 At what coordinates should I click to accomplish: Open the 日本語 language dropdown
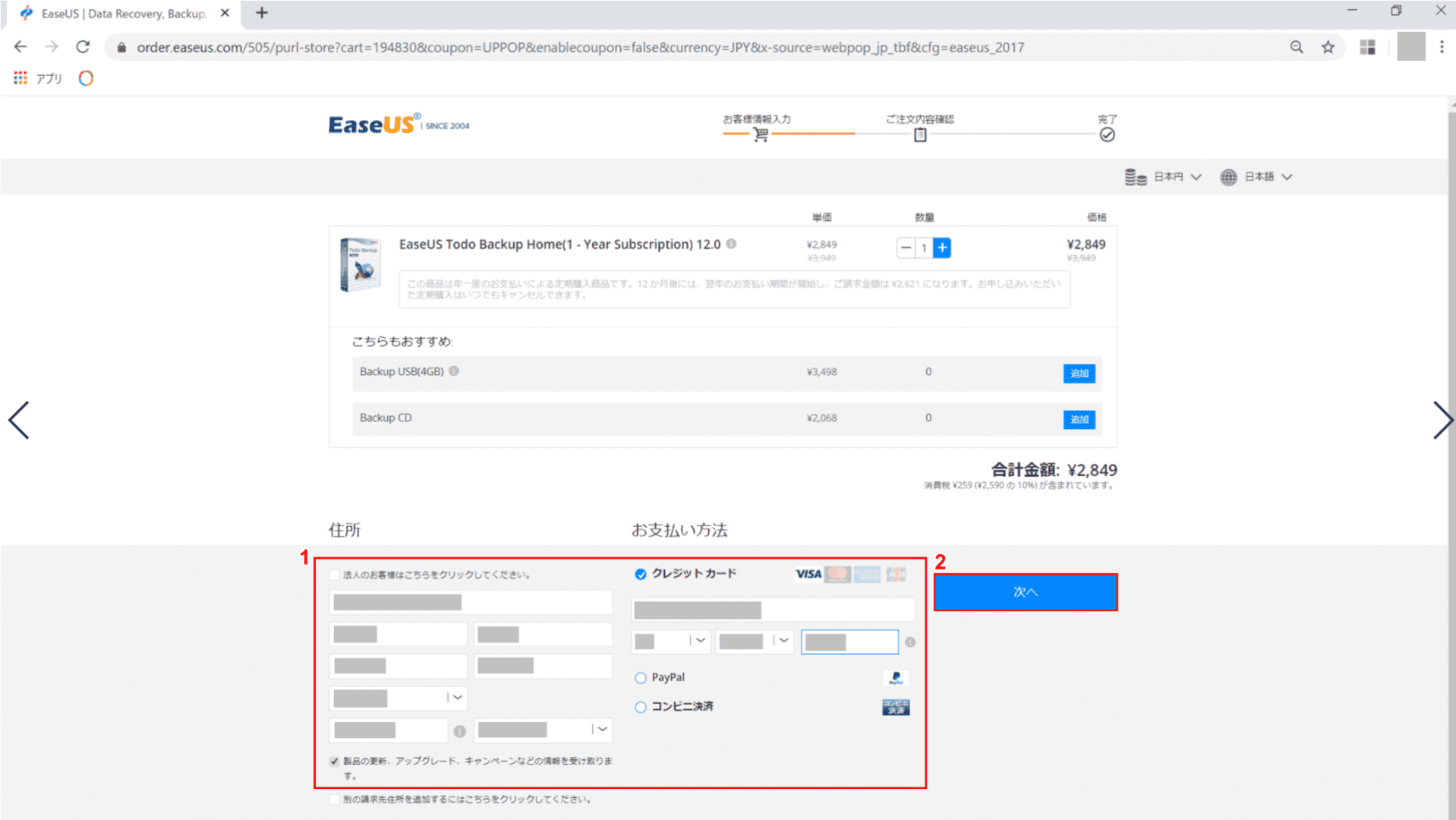1256,177
